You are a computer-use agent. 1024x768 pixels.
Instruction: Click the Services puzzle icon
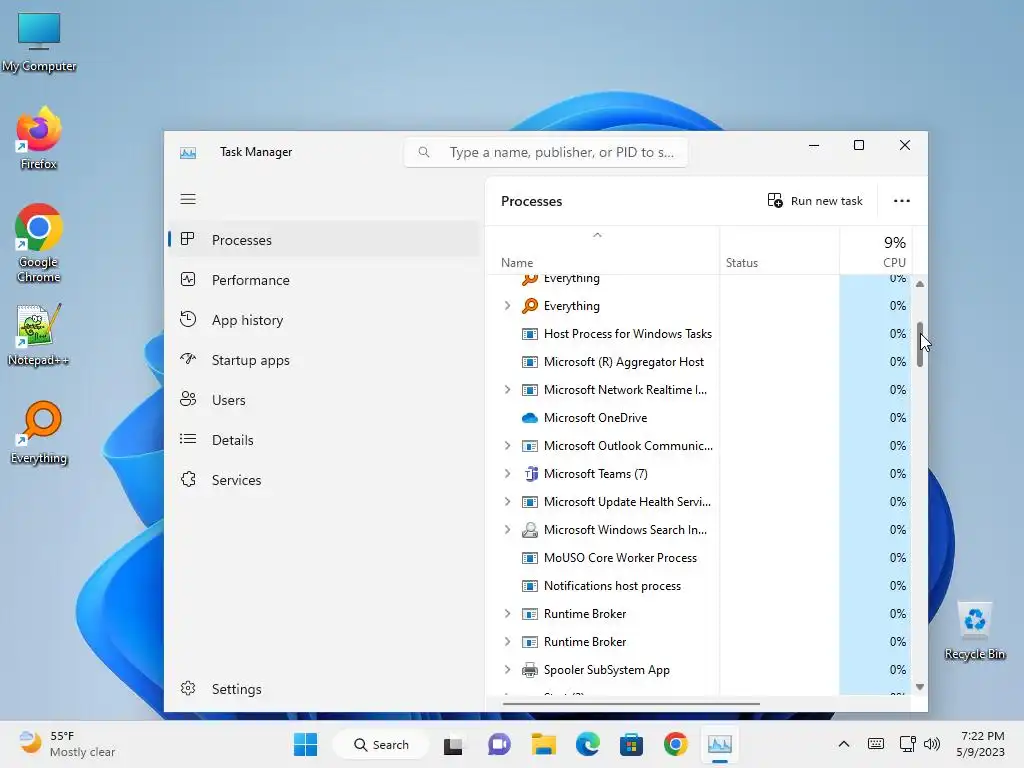188,479
